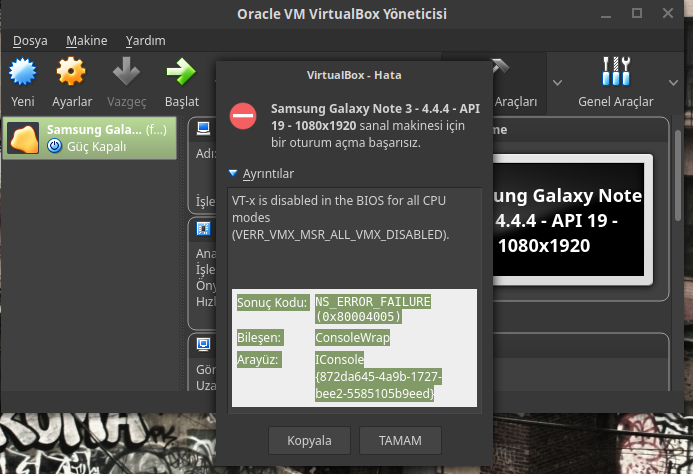Click the NS_ERROR_FAILURE result code text
Image resolution: width=693 pixels, height=474 pixels.
coord(373,309)
